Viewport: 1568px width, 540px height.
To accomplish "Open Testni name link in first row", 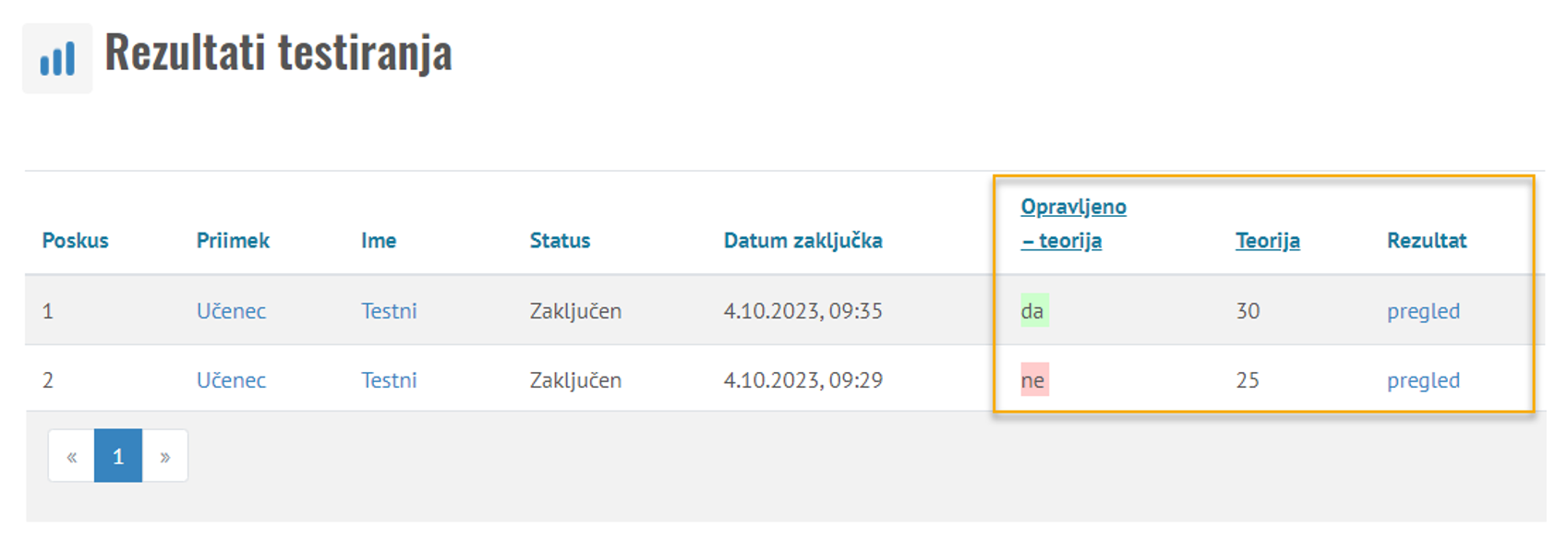I will click(389, 311).
